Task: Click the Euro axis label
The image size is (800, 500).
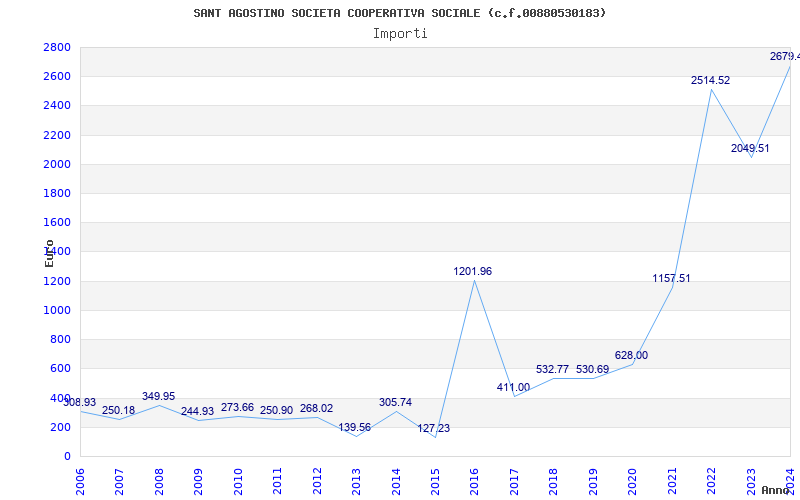Action: click(x=49, y=254)
